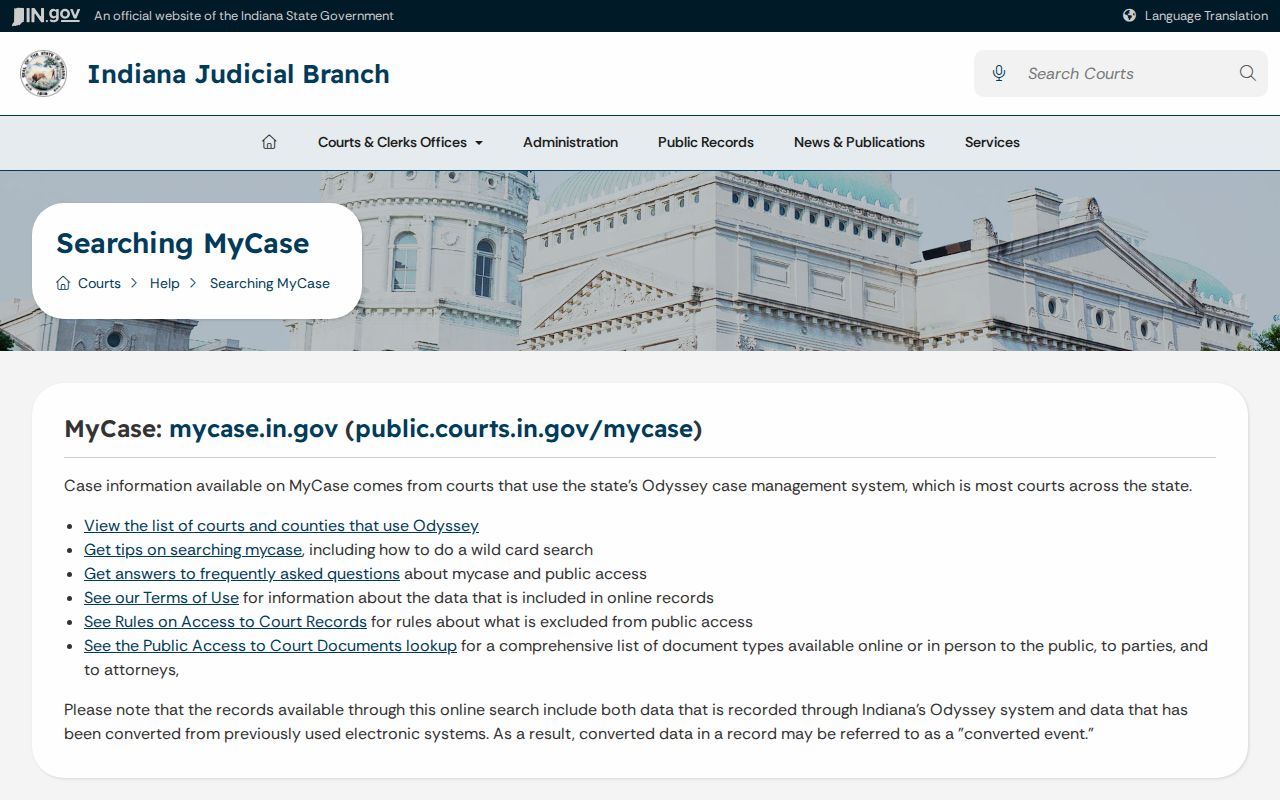Open the Administration menu

point(570,142)
